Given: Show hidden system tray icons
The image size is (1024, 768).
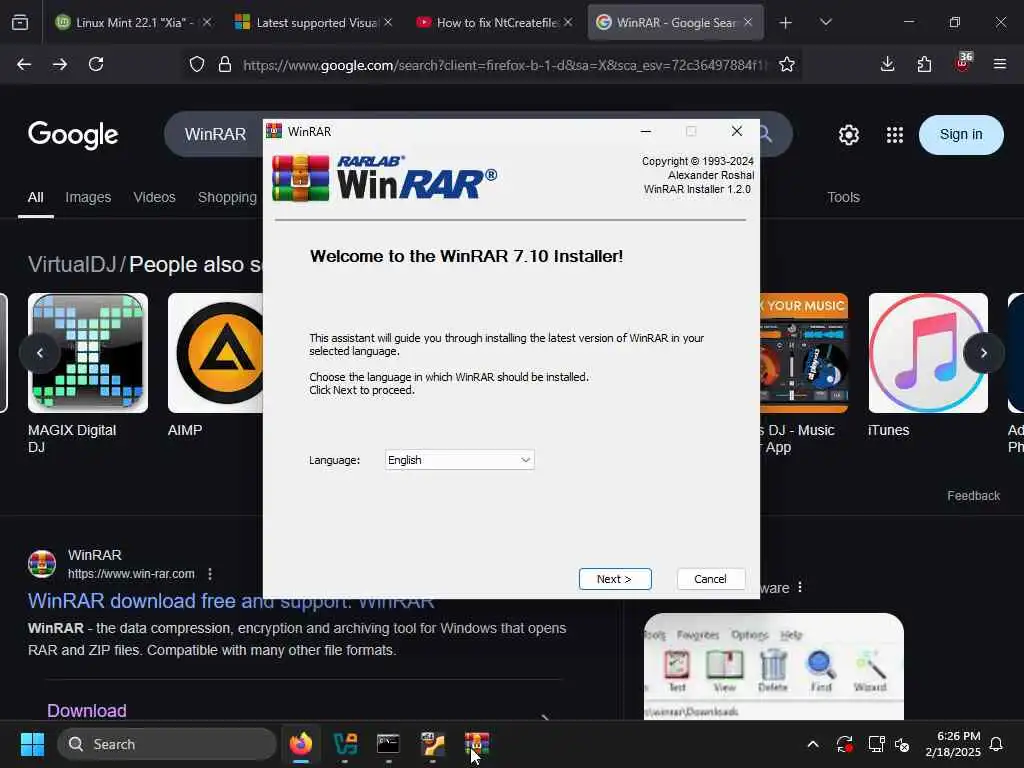Looking at the screenshot, I should pos(812,744).
